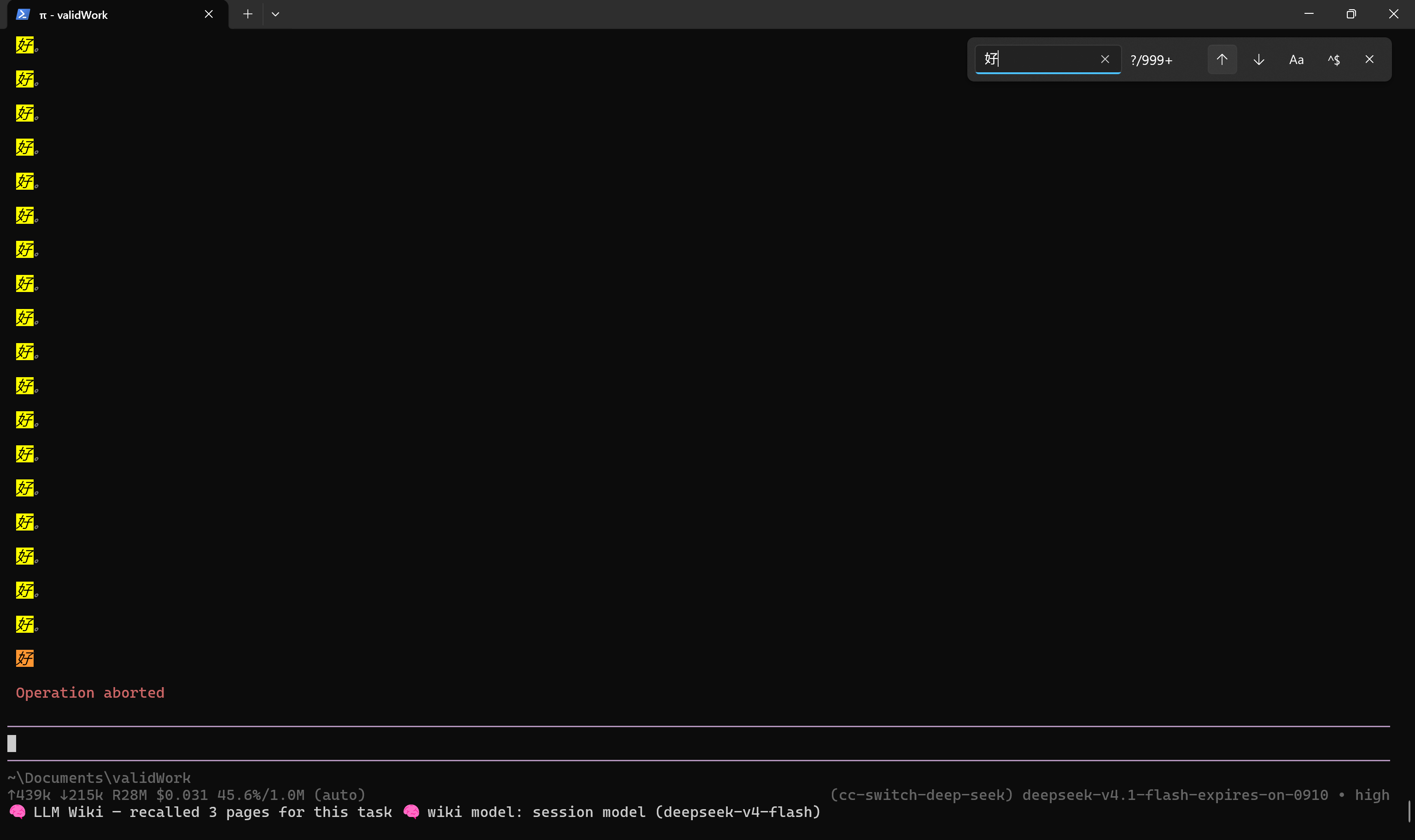The image size is (1415, 840).
Task: Click the brain icon before LLM Wiki
Action: (17, 812)
